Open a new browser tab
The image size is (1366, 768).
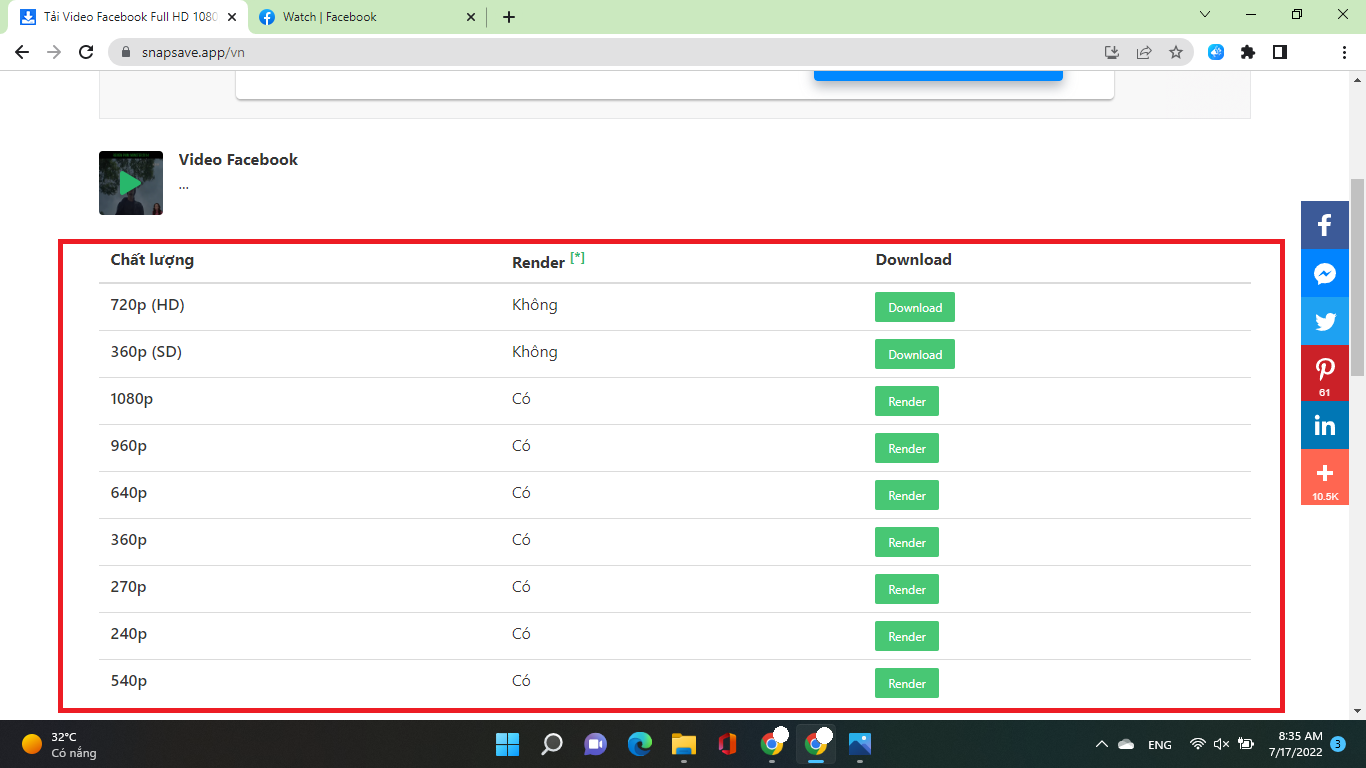(x=509, y=17)
